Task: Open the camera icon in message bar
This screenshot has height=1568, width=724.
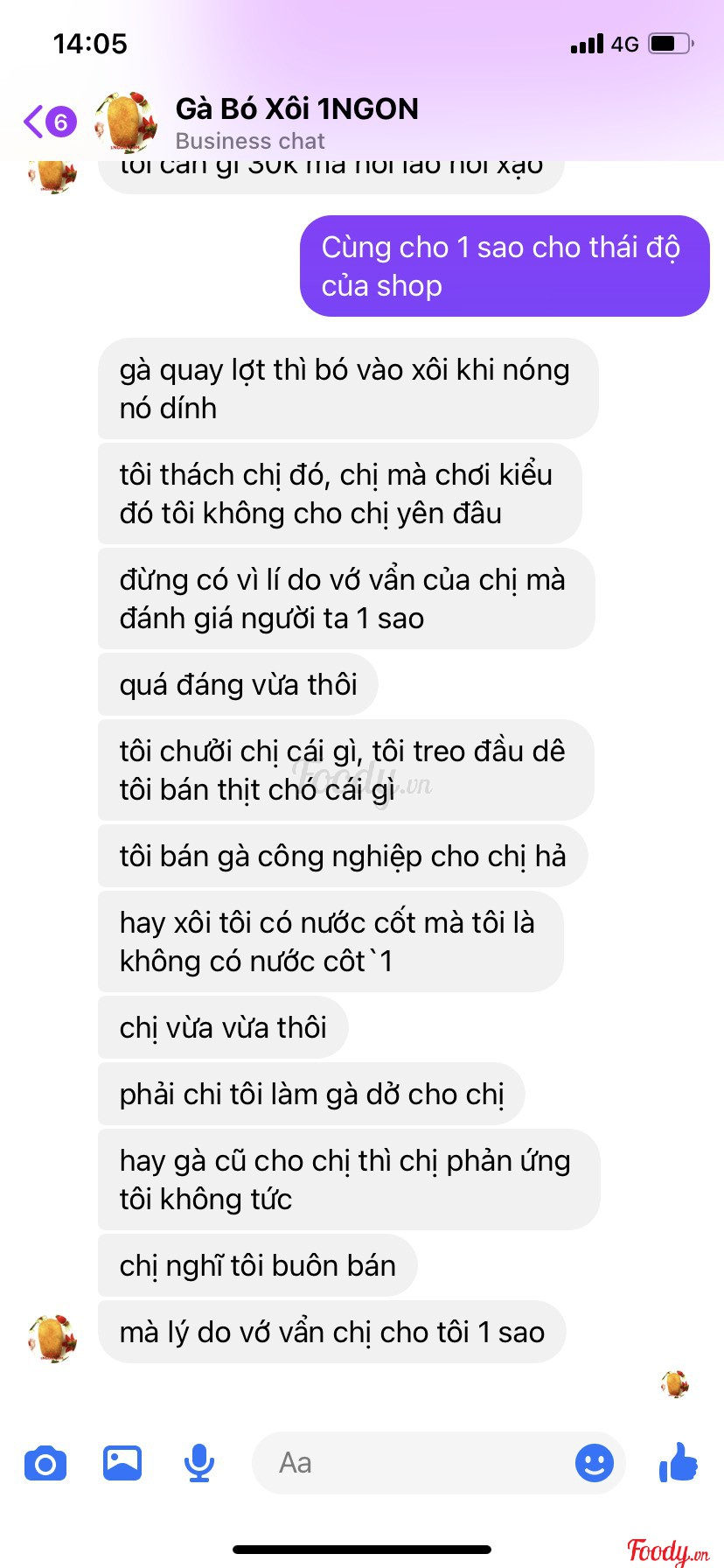Action: (45, 1463)
